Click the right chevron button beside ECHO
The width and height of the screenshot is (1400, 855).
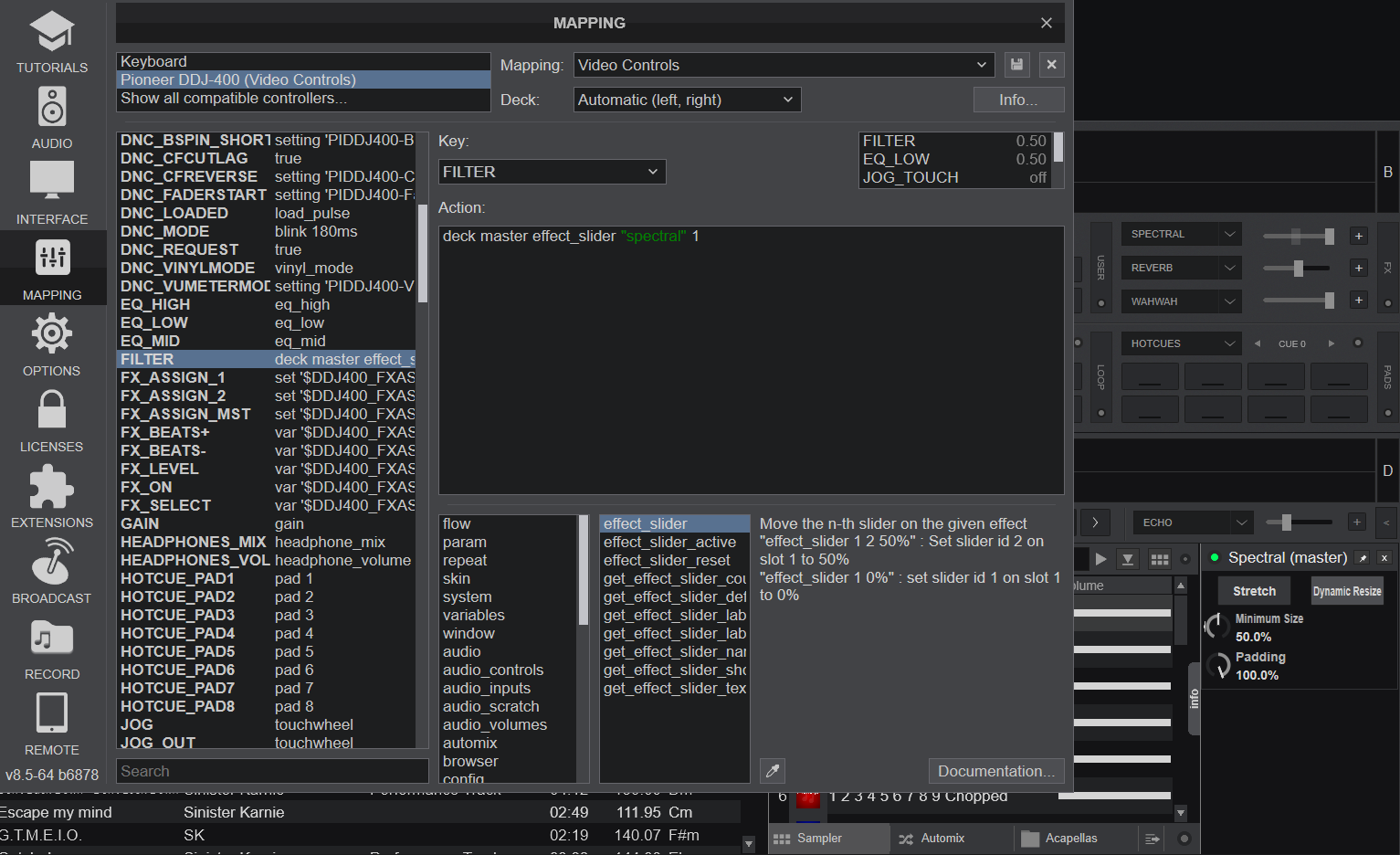point(1095,522)
